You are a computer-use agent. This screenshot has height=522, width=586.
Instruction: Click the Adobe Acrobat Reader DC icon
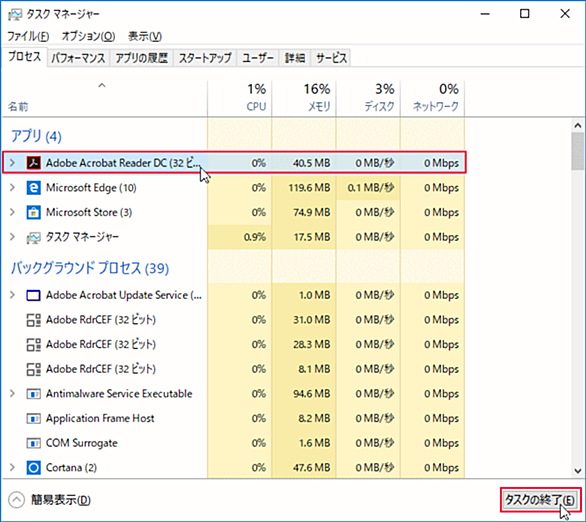[33, 163]
